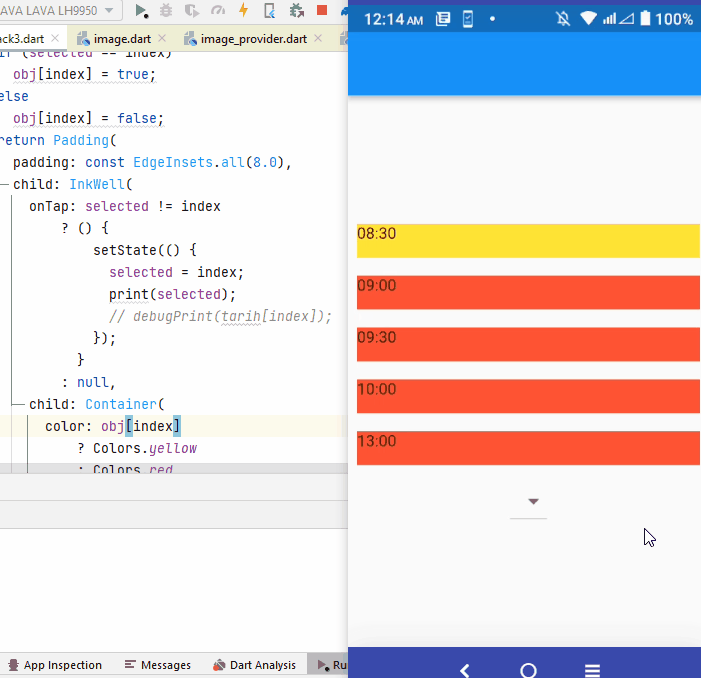Image resolution: width=701 pixels, height=678 pixels.
Task: Close the image_provider.dart tab
Action: 318,38
